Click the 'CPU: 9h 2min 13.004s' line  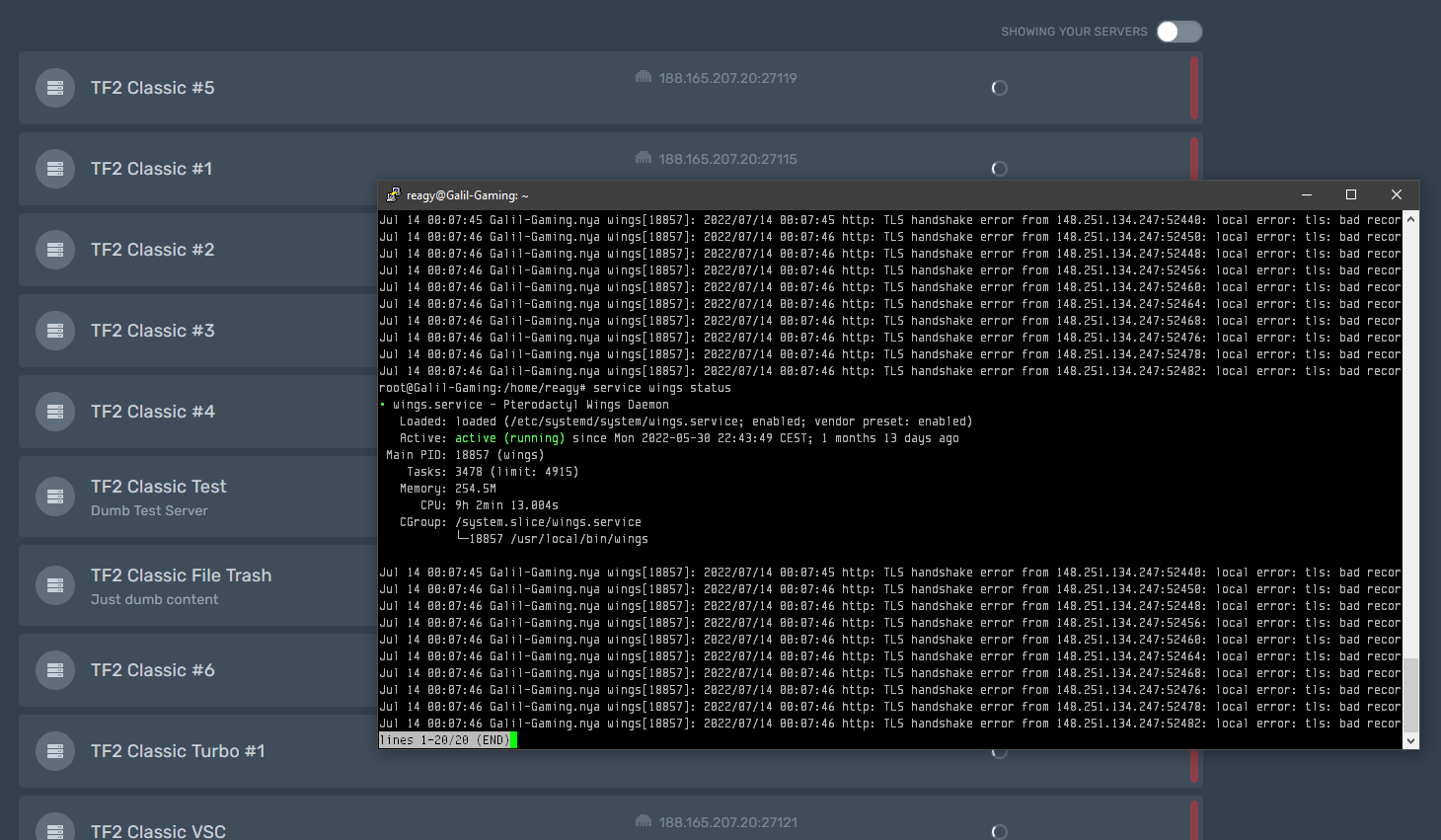[x=490, y=505]
